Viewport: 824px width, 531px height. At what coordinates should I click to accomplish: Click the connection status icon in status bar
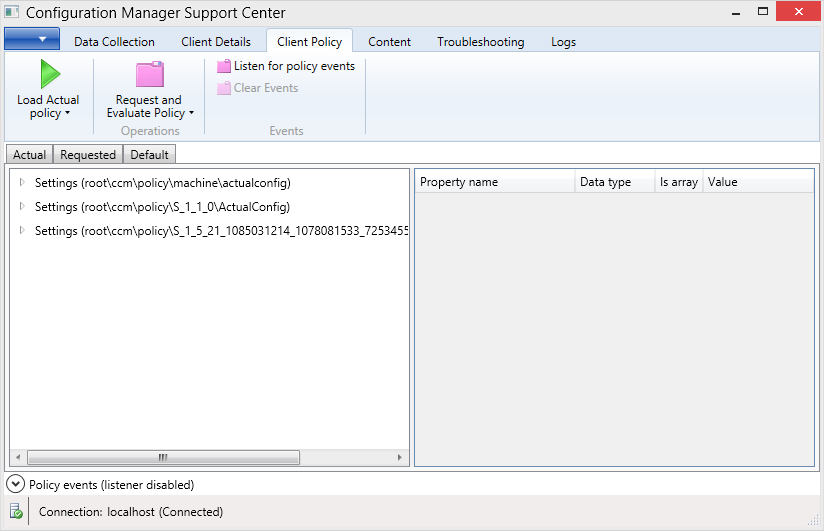16,511
